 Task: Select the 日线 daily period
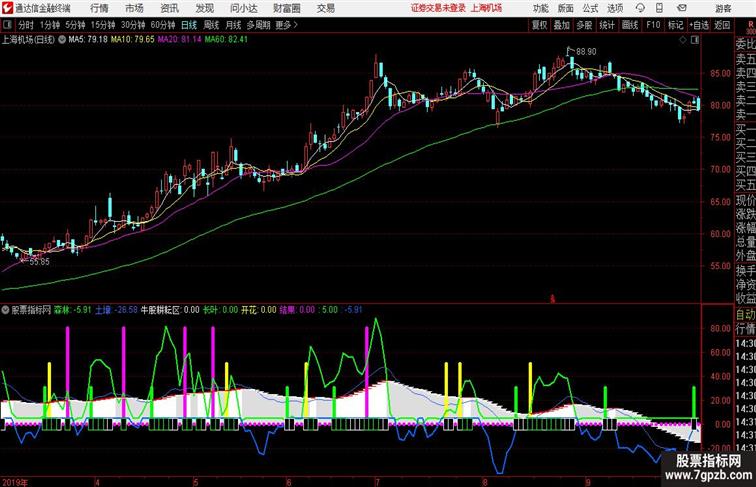pos(189,25)
